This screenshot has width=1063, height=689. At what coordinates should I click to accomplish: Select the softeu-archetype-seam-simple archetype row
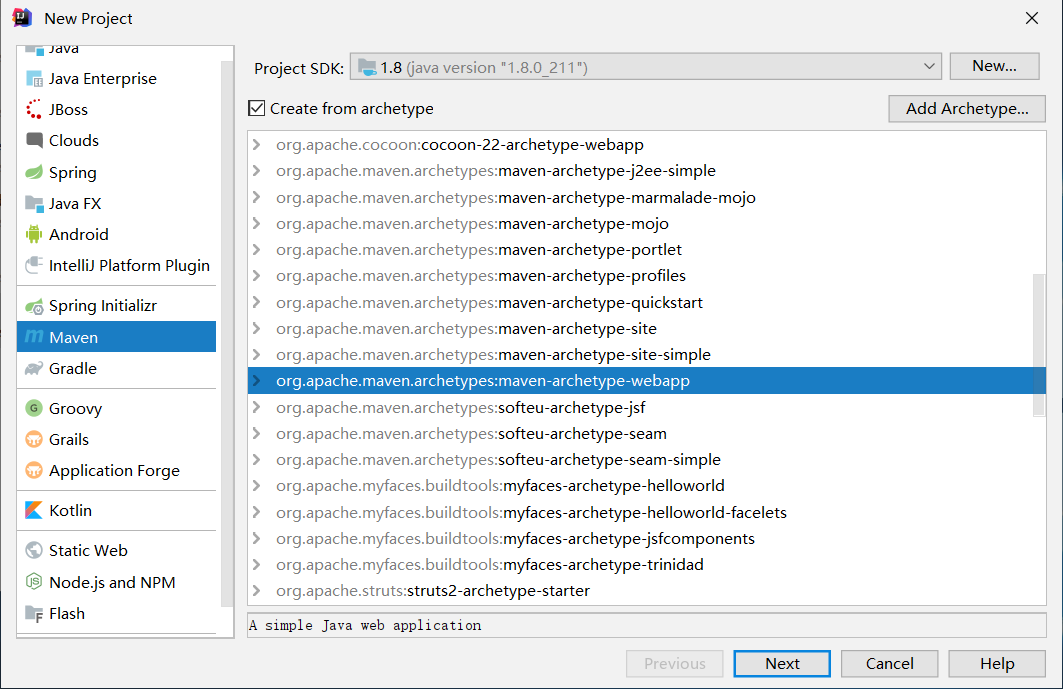[x=646, y=460]
